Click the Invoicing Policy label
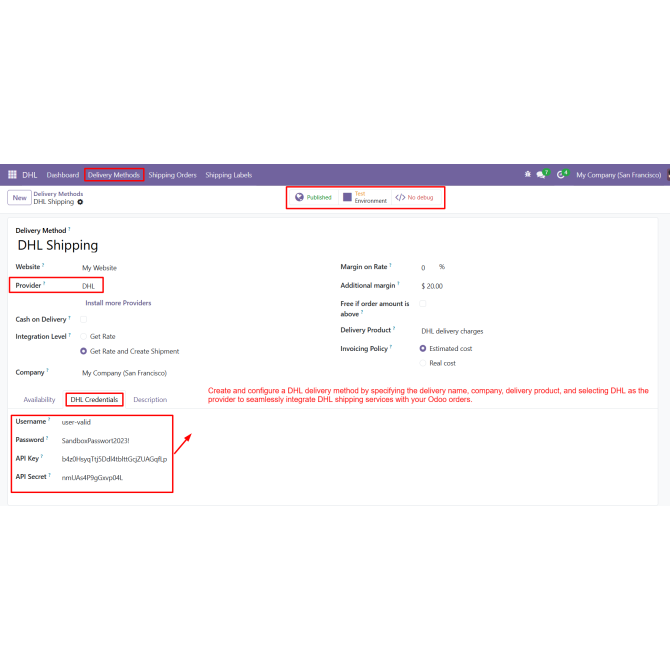Screen dimensions: 670x670 click(x=364, y=349)
